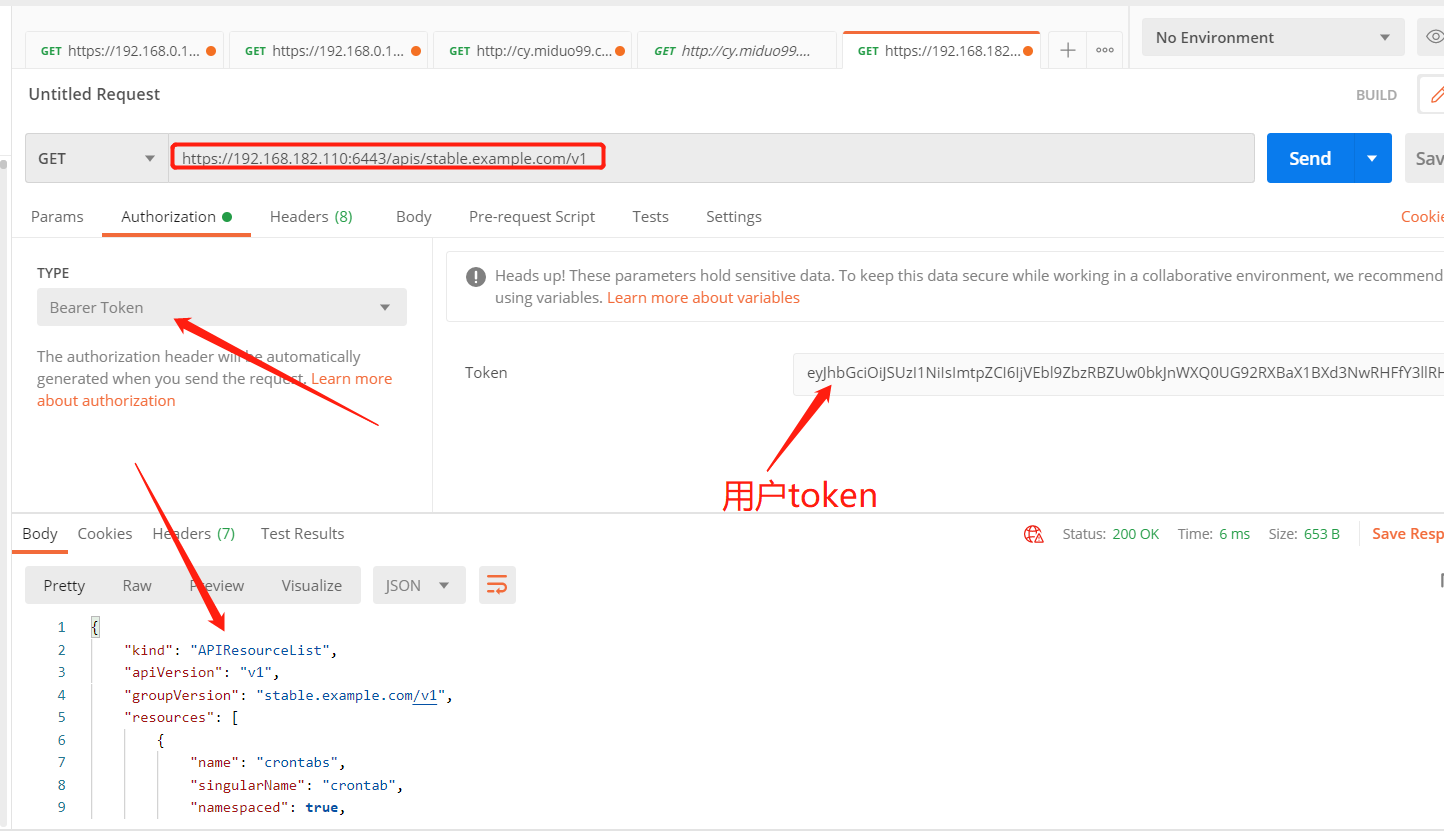Image resolution: width=1444 pixels, height=835 pixels.
Task: Select the Preview view mode
Action: [x=217, y=585]
